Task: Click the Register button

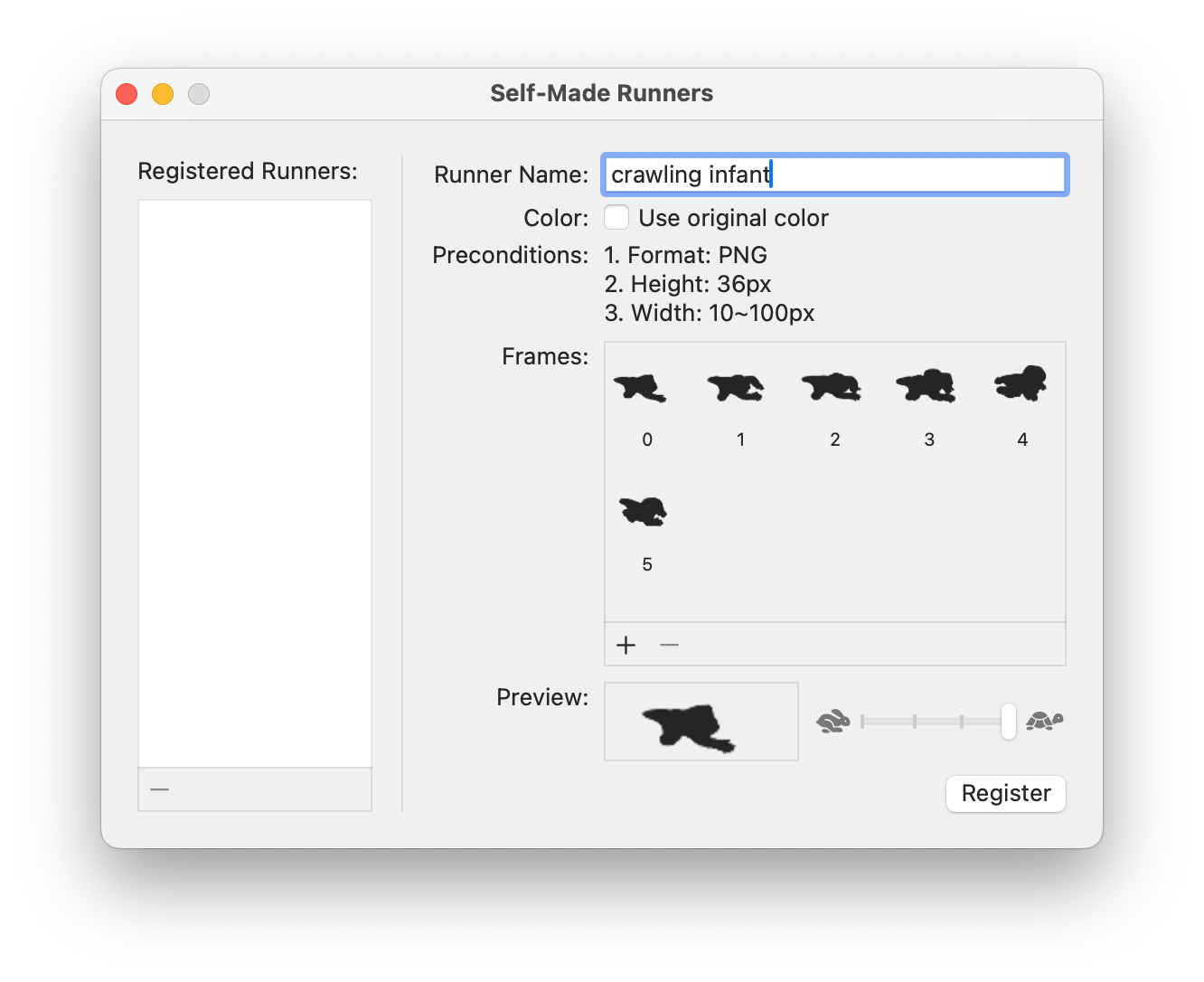Action: click(x=1006, y=793)
